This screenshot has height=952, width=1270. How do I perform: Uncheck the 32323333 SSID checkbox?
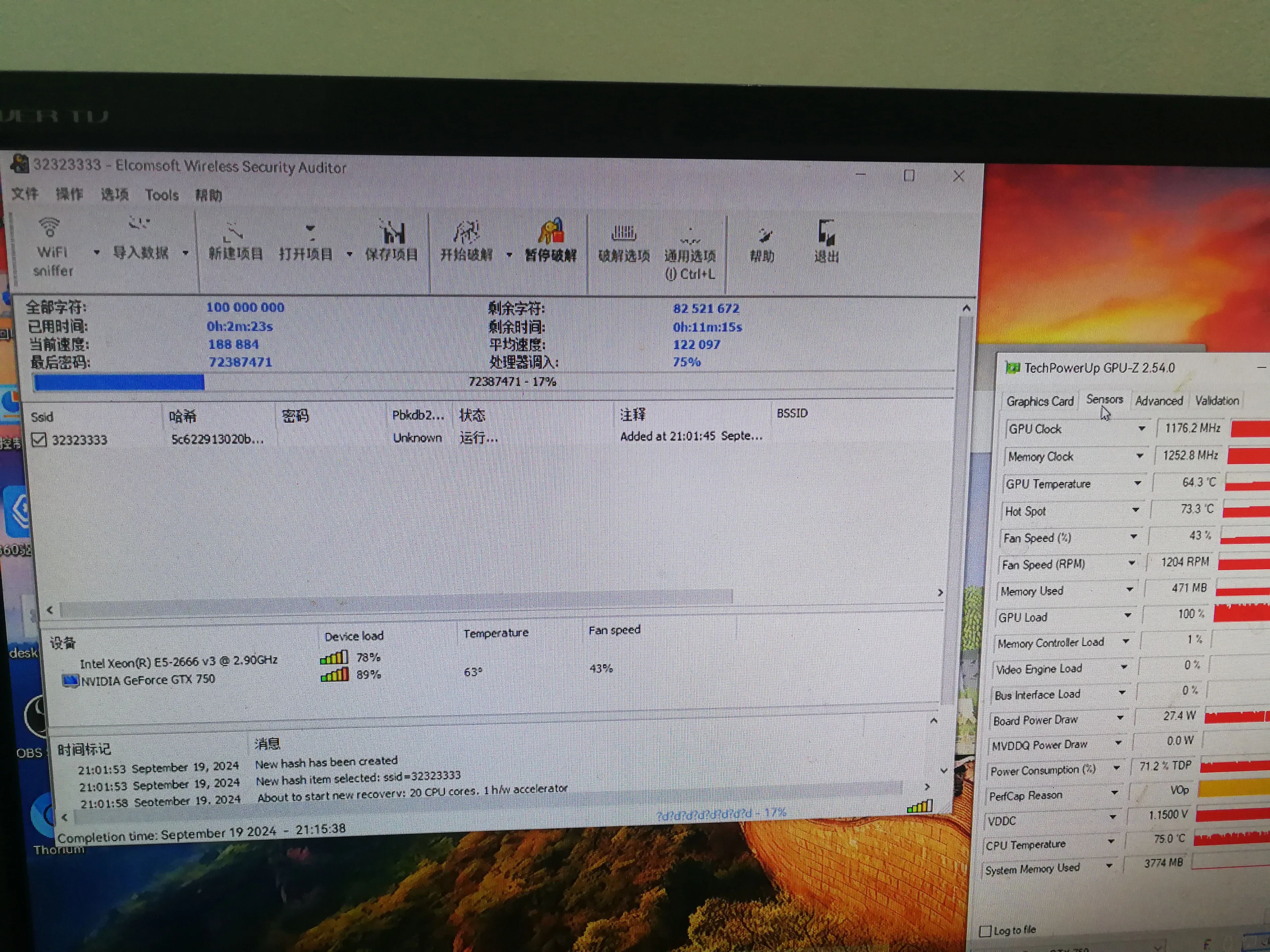(39, 440)
